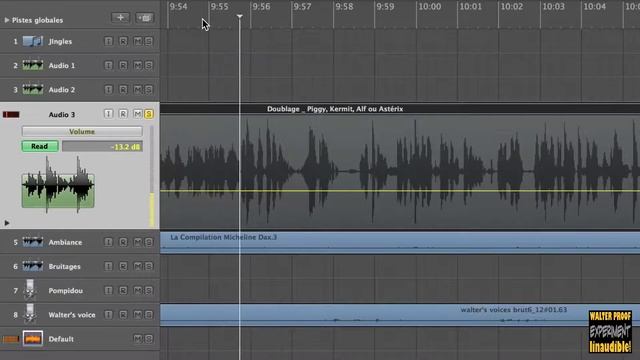Click the Audio 3 waveform thumbnail

(58, 184)
